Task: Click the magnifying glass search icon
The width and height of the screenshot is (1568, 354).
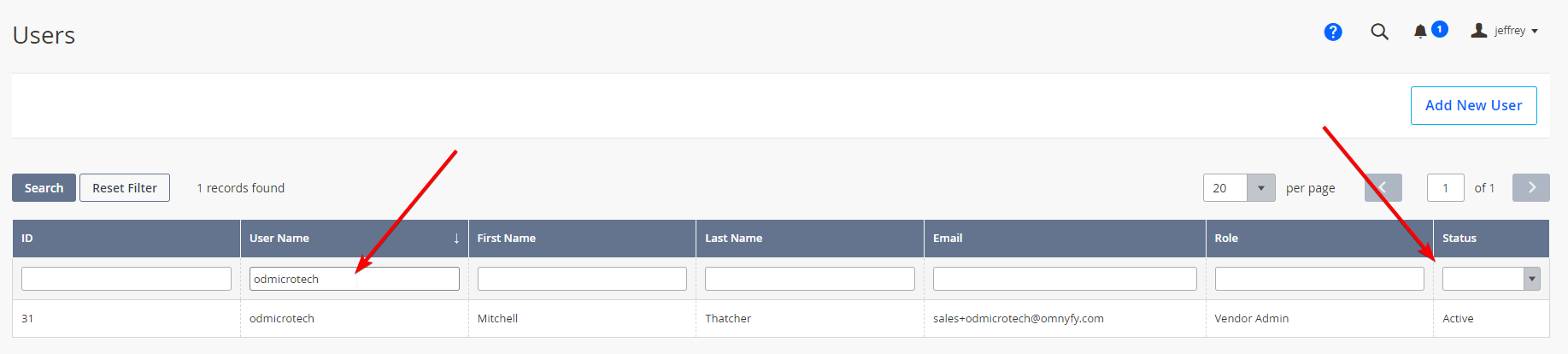Action: [x=1379, y=32]
